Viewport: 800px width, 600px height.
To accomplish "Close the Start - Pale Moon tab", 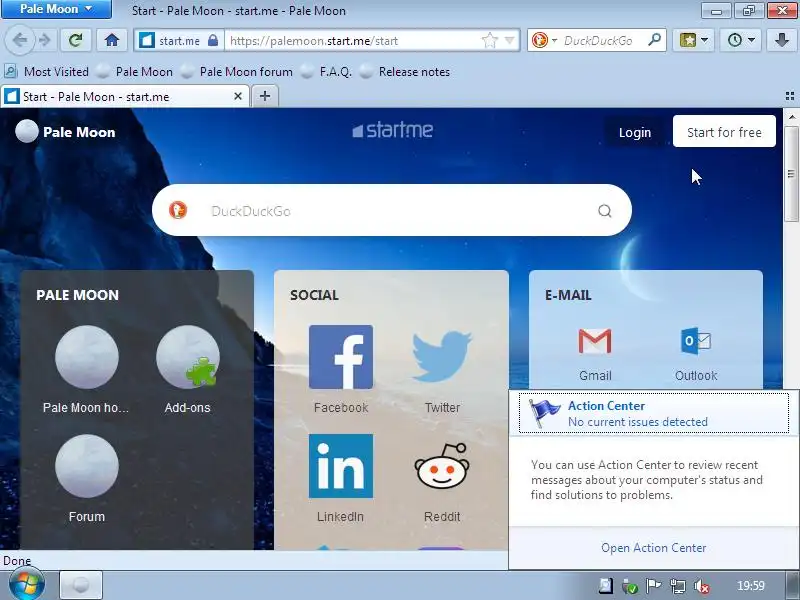I will click(x=238, y=96).
